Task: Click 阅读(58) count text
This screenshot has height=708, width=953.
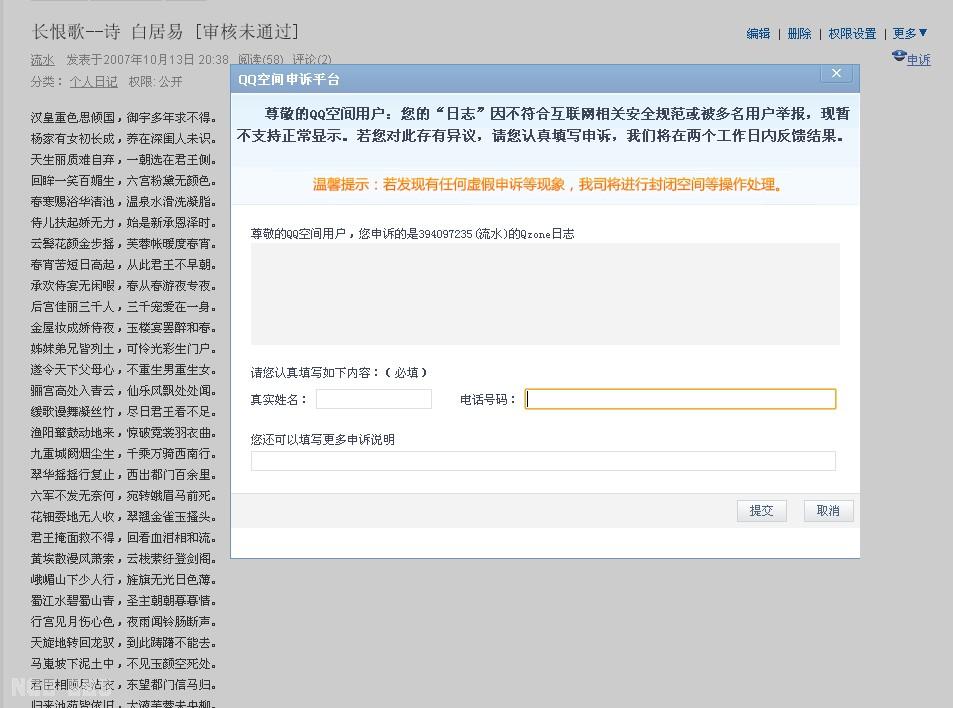Action: point(261,60)
